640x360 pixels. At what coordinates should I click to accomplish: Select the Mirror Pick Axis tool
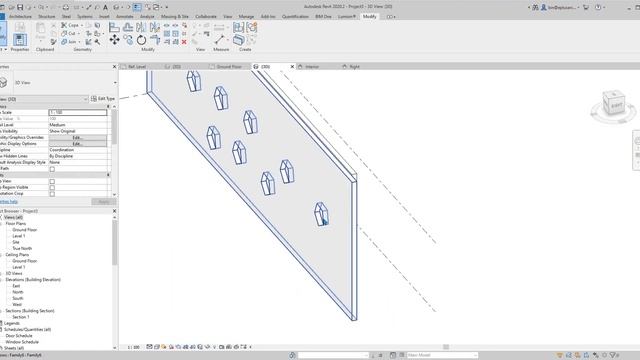[141, 27]
